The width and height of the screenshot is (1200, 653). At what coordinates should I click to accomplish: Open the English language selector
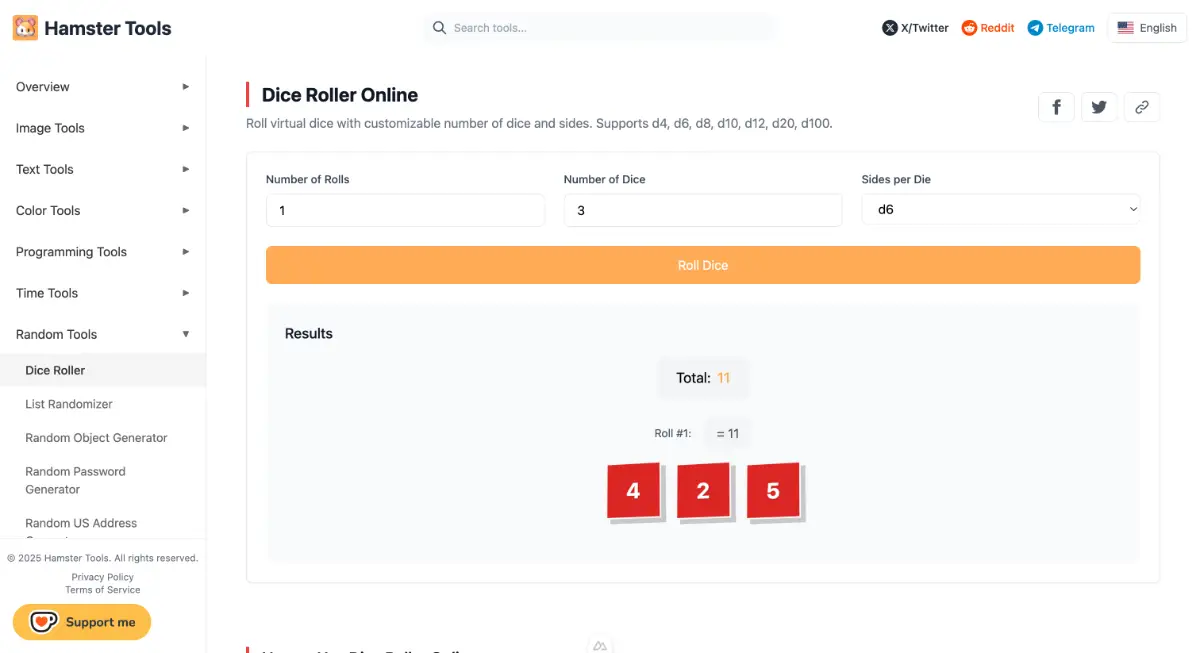pos(1147,28)
